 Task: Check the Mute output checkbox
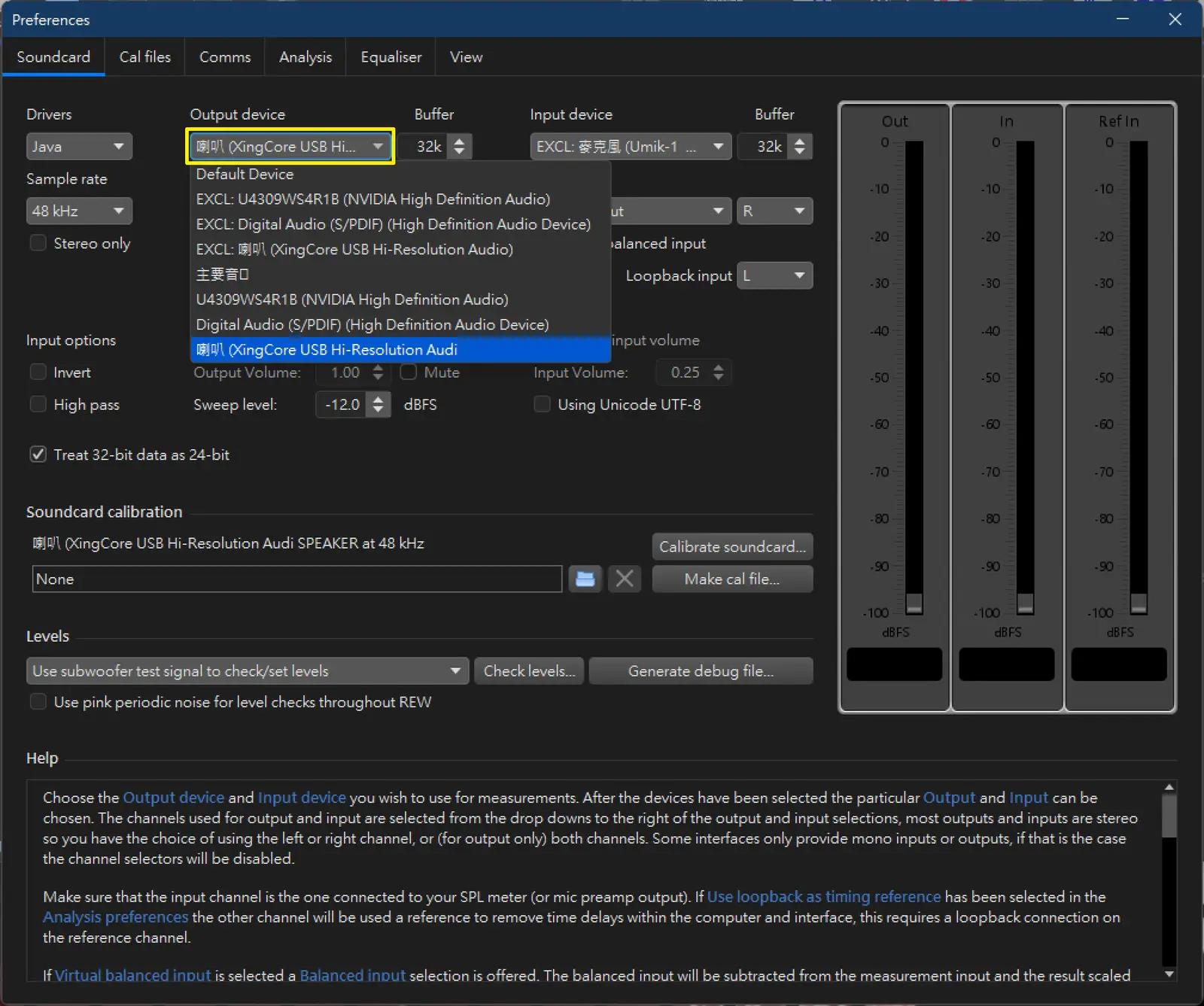(x=408, y=372)
